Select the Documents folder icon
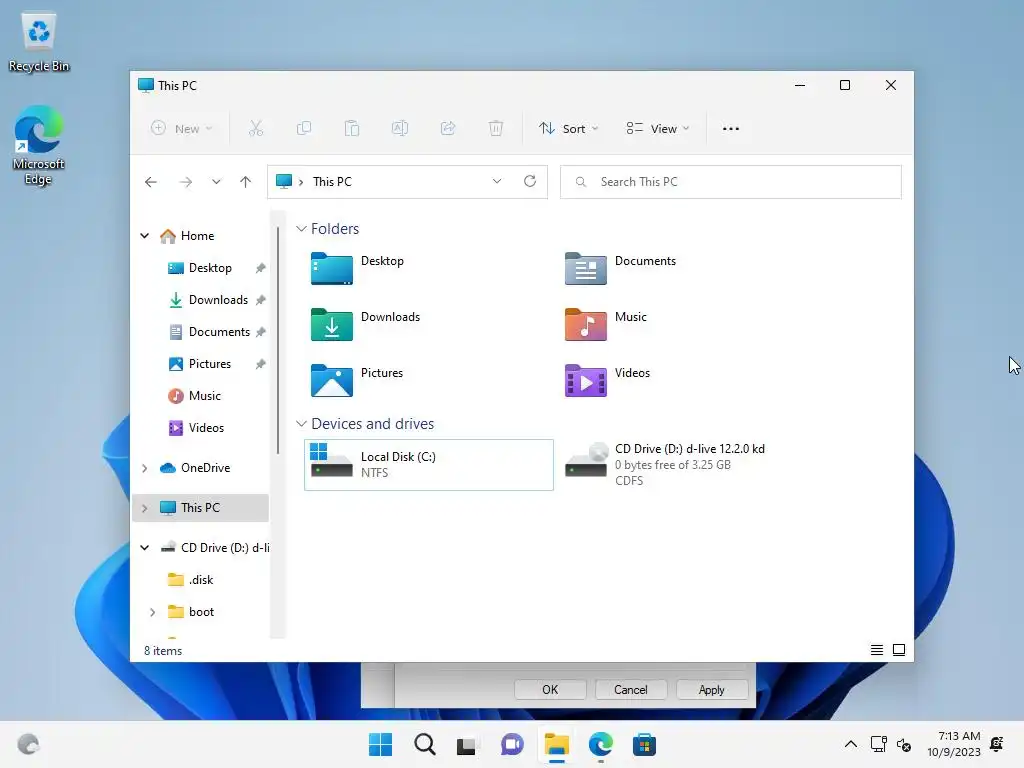The height and width of the screenshot is (768, 1024). point(585,268)
